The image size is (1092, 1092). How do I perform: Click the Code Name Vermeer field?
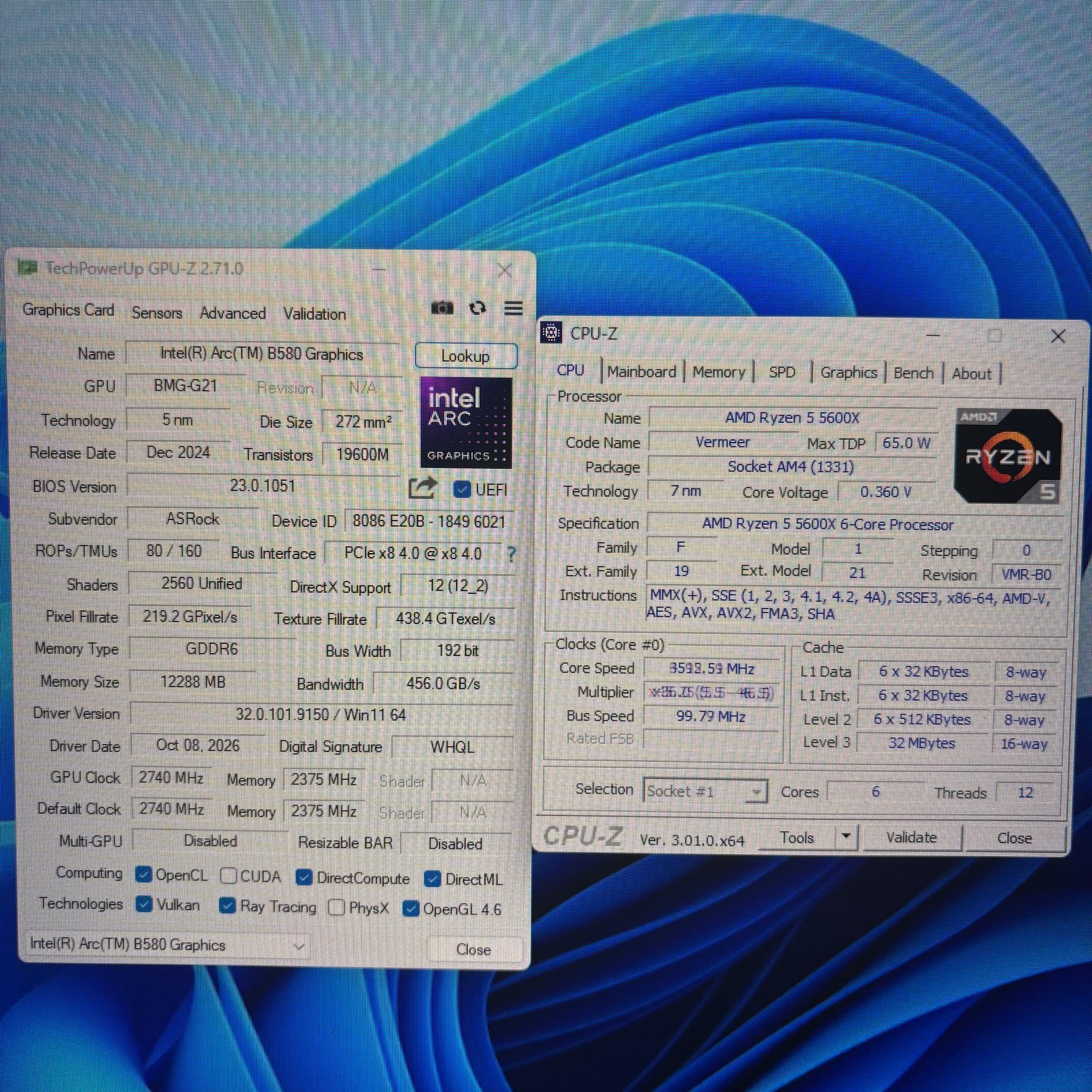(x=723, y=442)
